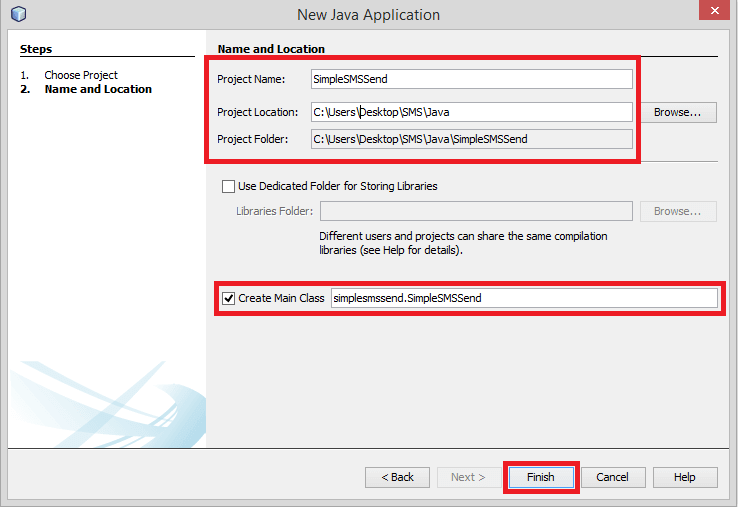Open Help for this wizard
Viewport: 738px width, 507px height.
point(684,477)
